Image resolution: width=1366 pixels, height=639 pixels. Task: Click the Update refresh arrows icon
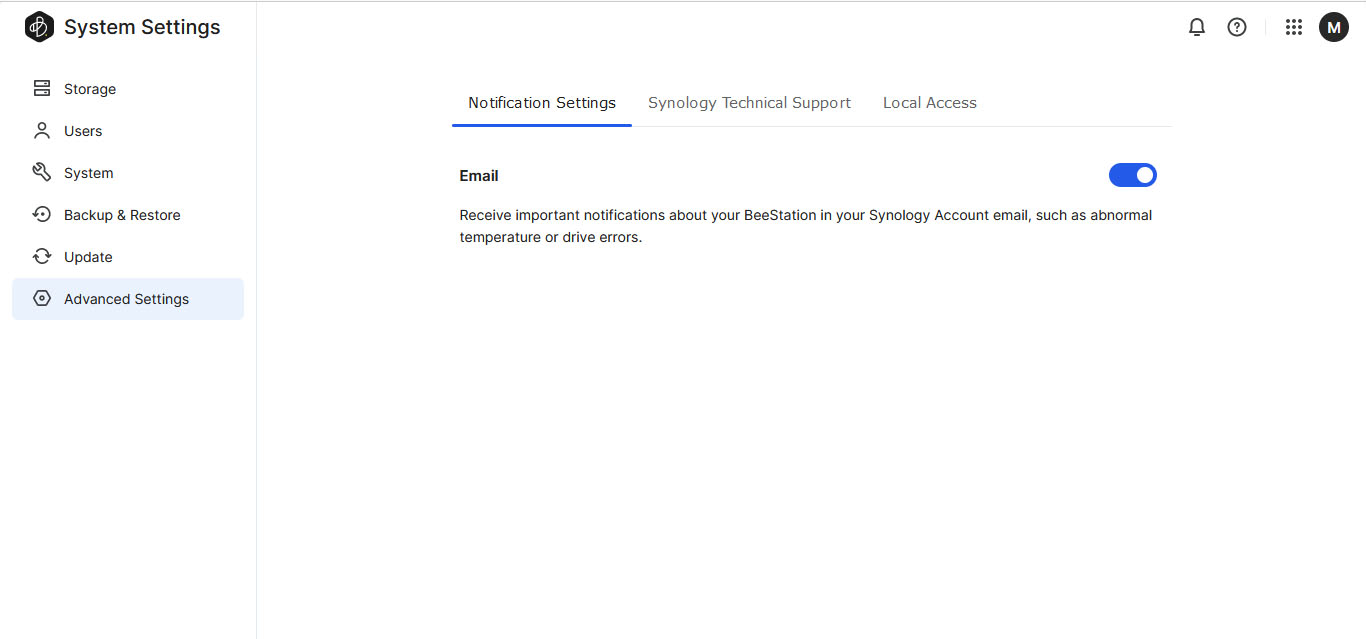(42, 257)
